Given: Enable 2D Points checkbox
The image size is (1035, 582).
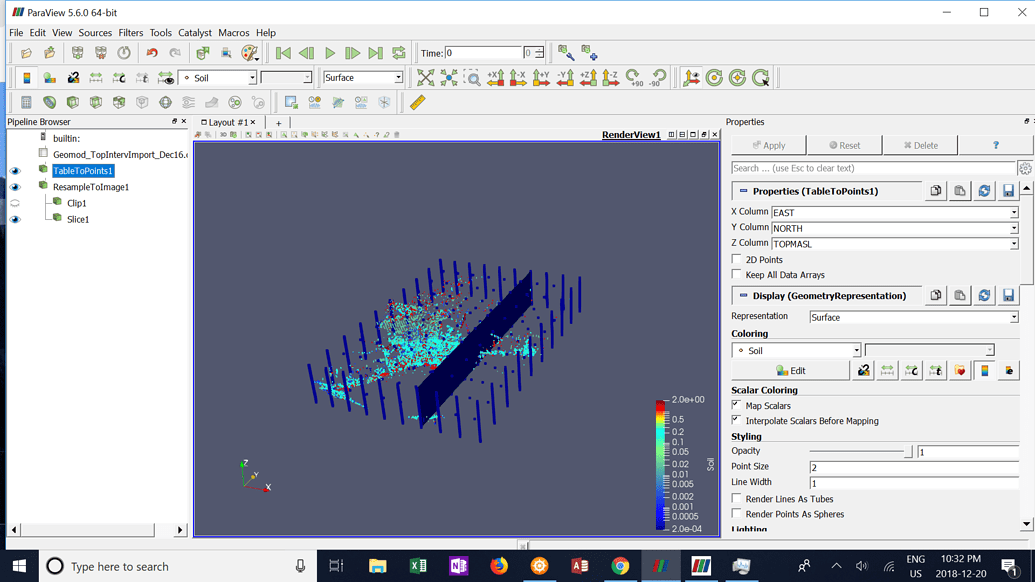Looking at the screenshot, I should [737, 259].
